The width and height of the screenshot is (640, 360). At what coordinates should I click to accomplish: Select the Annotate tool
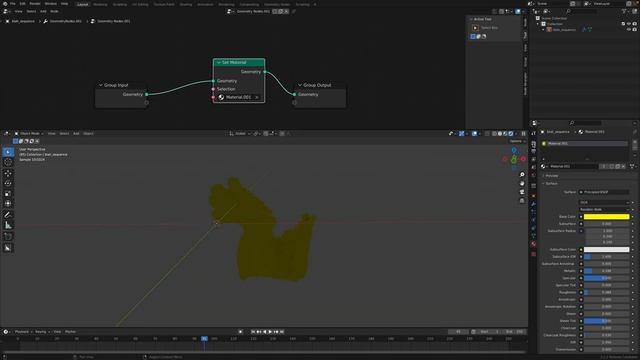[x=8, y=215]
